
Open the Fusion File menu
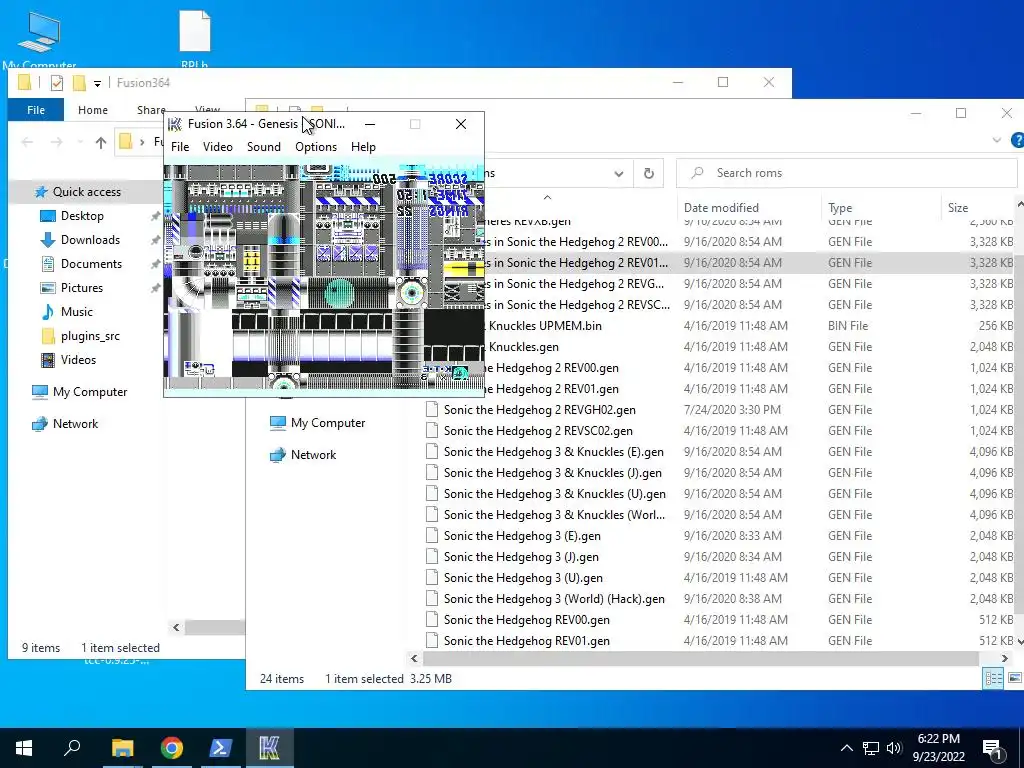coord(180,147)
